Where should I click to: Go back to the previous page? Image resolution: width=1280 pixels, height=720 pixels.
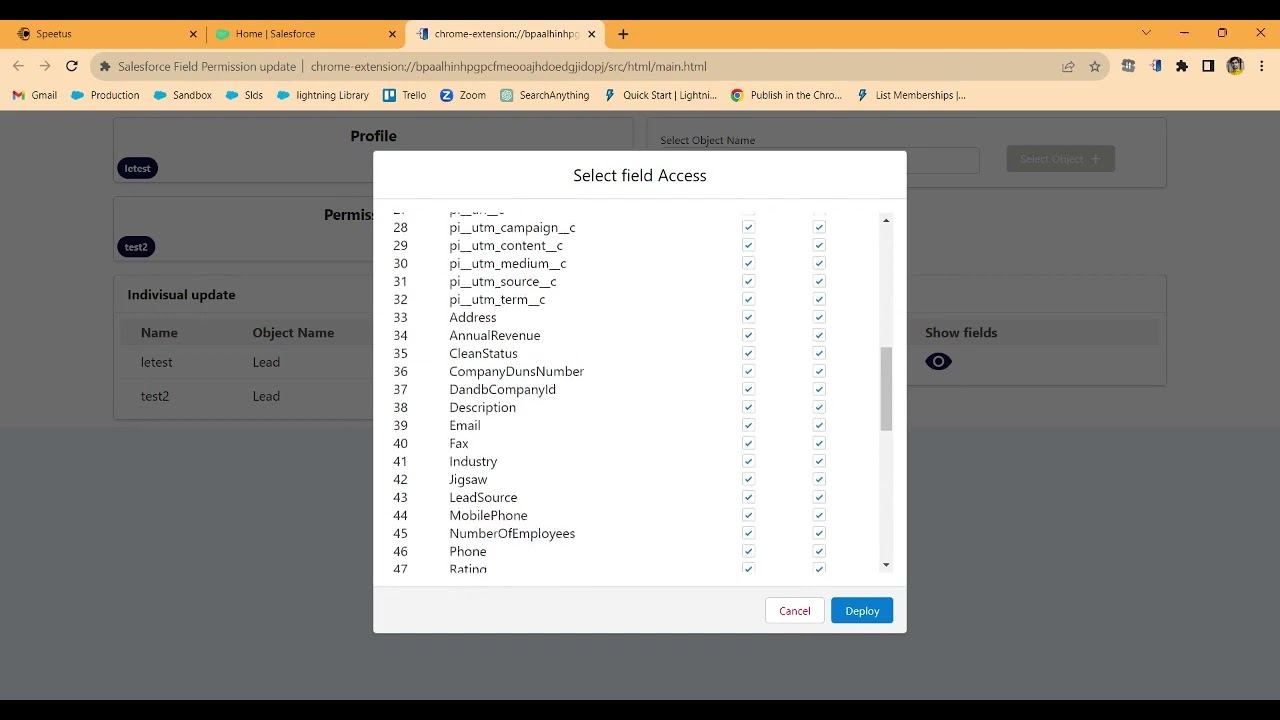[x=18, y=66]
